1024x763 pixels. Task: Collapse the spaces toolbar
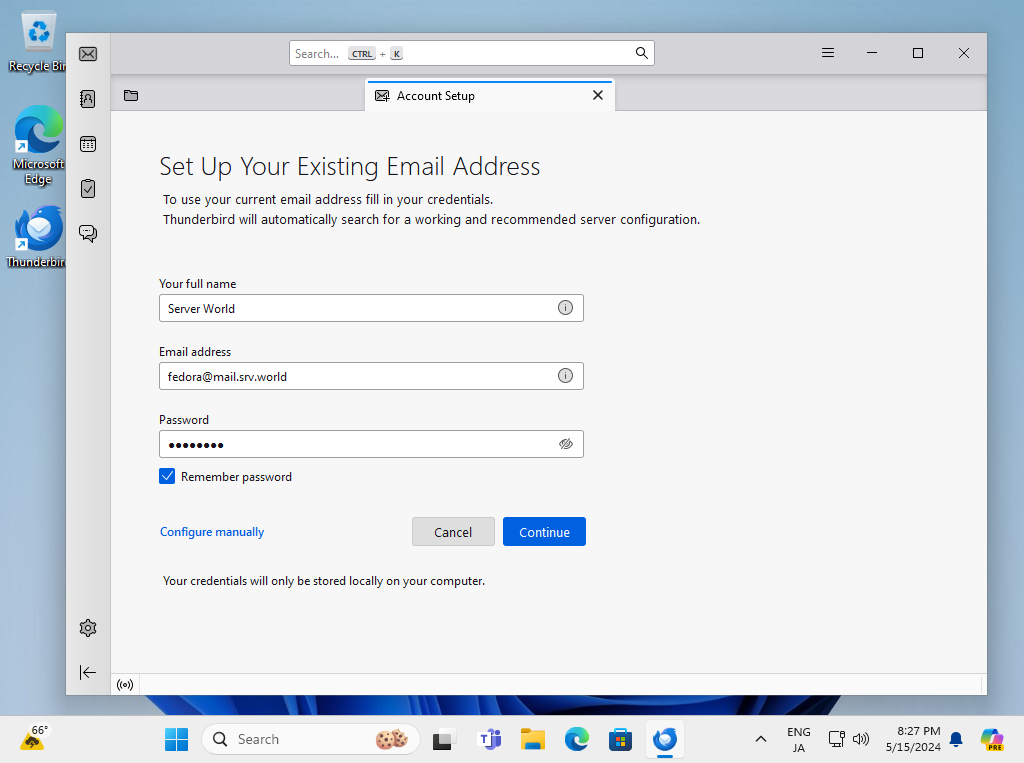coord(88,672)
